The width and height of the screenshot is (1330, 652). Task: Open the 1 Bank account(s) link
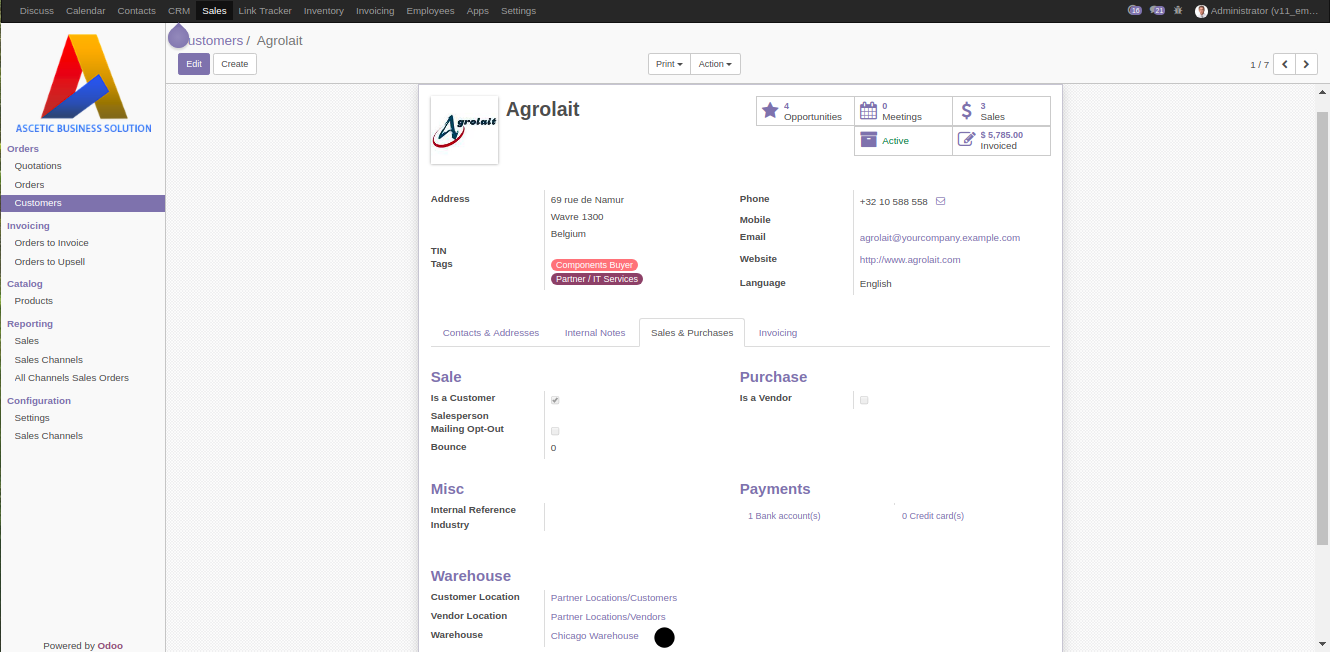click(x=784, y=516)
